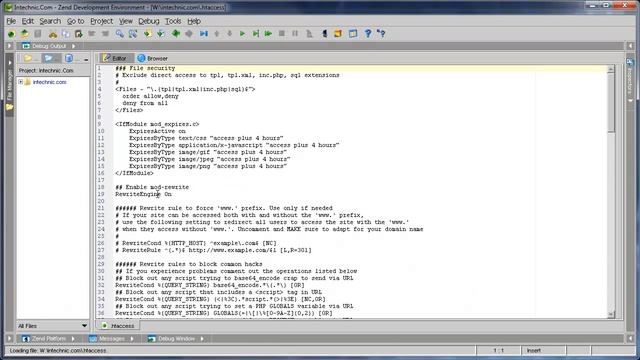Open the Debug menu
640x360 pixels.
pyautogui.click(x=149, y=21)
